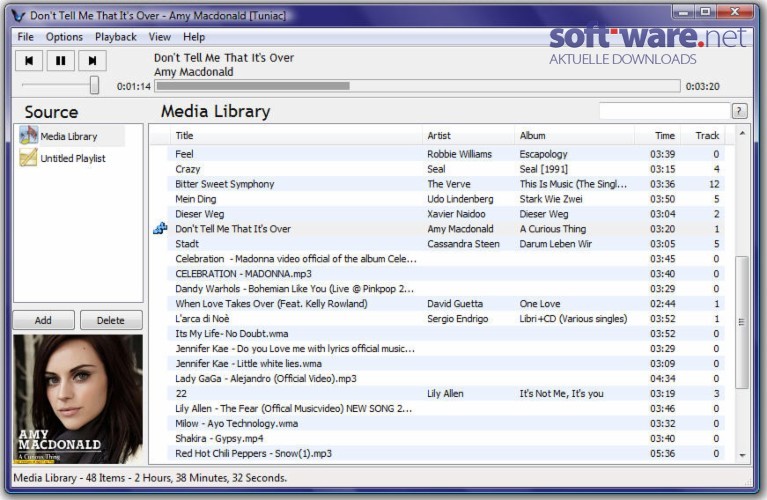The width and height of the screenshot is (767, 500).
Task: Click album 'Stark Wie Zwei'
Action: [551, 199]
